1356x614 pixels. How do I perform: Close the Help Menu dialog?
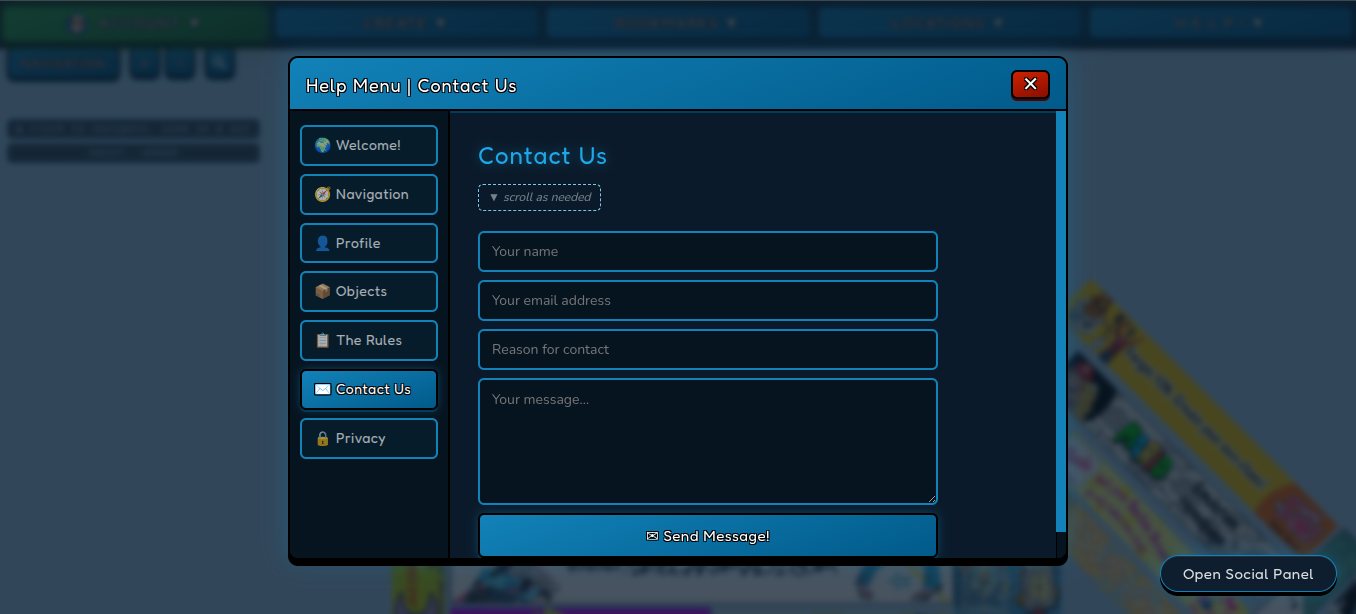1030,85
